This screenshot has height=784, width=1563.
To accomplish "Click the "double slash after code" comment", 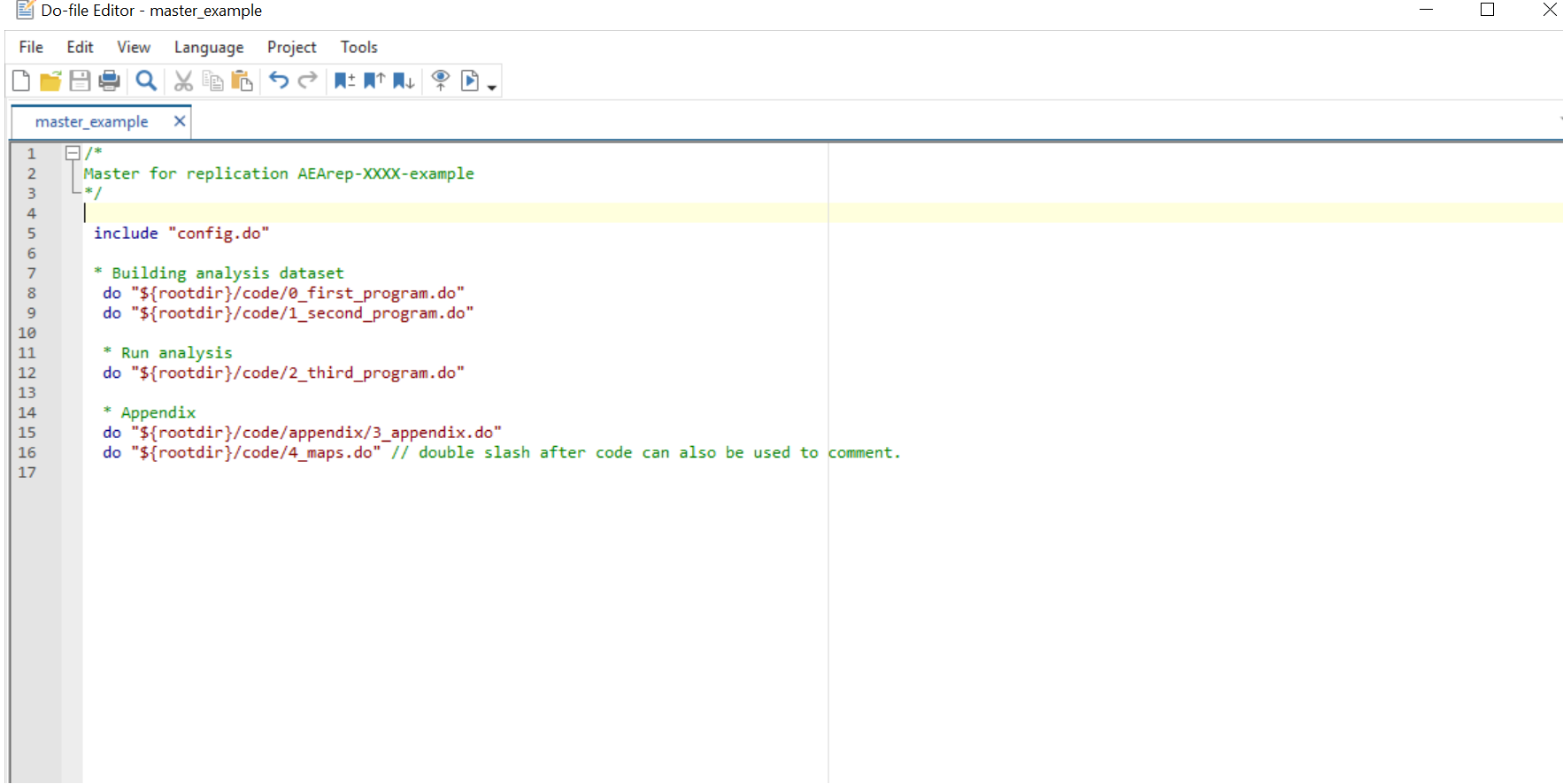I will 646,452.
